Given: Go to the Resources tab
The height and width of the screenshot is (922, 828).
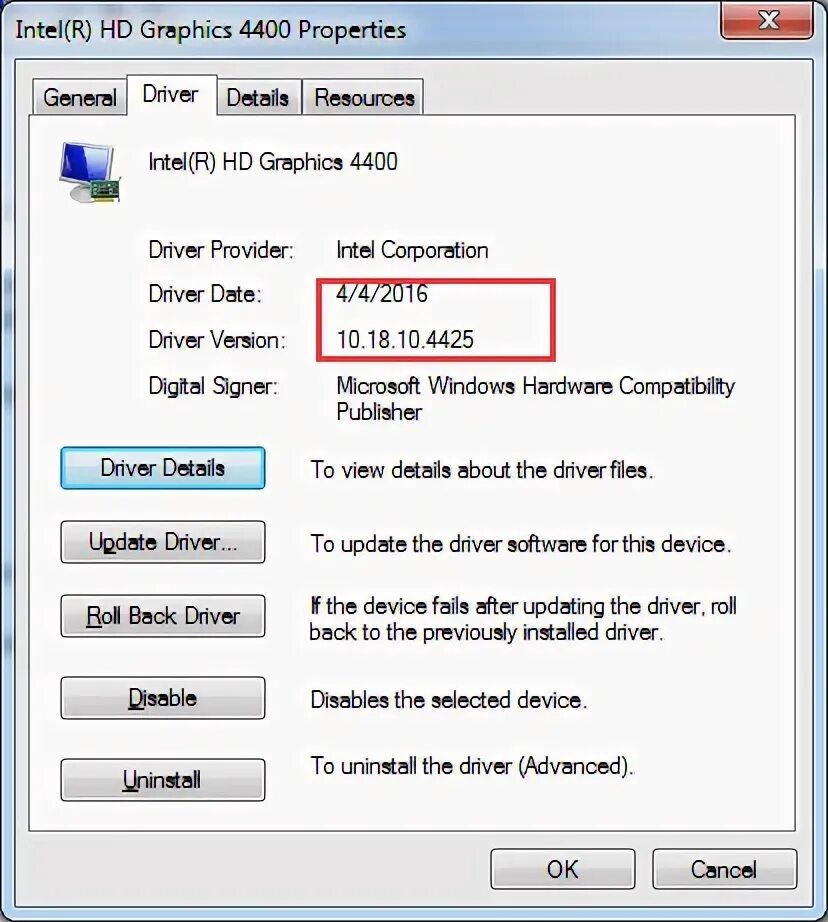Looking at the screenshot, I should (x=364, y=98).
